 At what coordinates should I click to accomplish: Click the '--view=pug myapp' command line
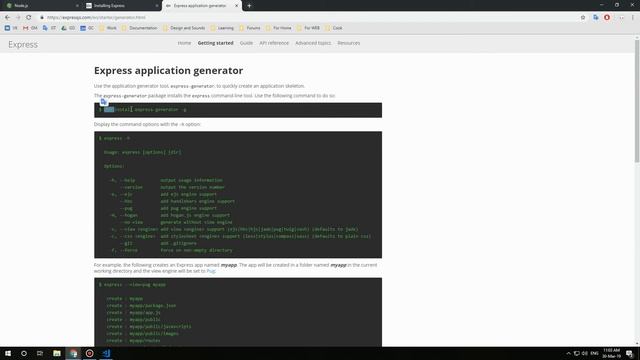pyautogui.click(x=132, y=284)
